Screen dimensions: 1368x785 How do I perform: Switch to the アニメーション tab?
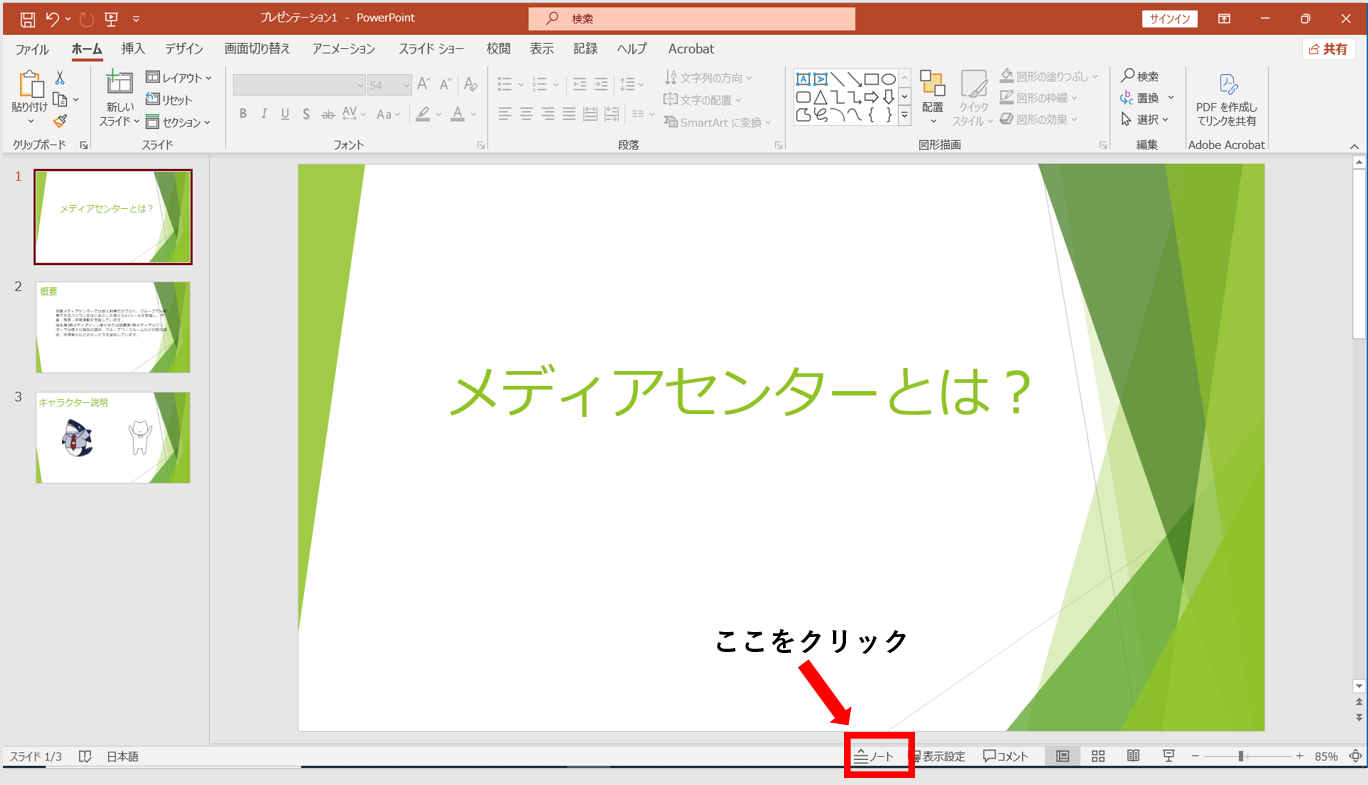(343, 49)
